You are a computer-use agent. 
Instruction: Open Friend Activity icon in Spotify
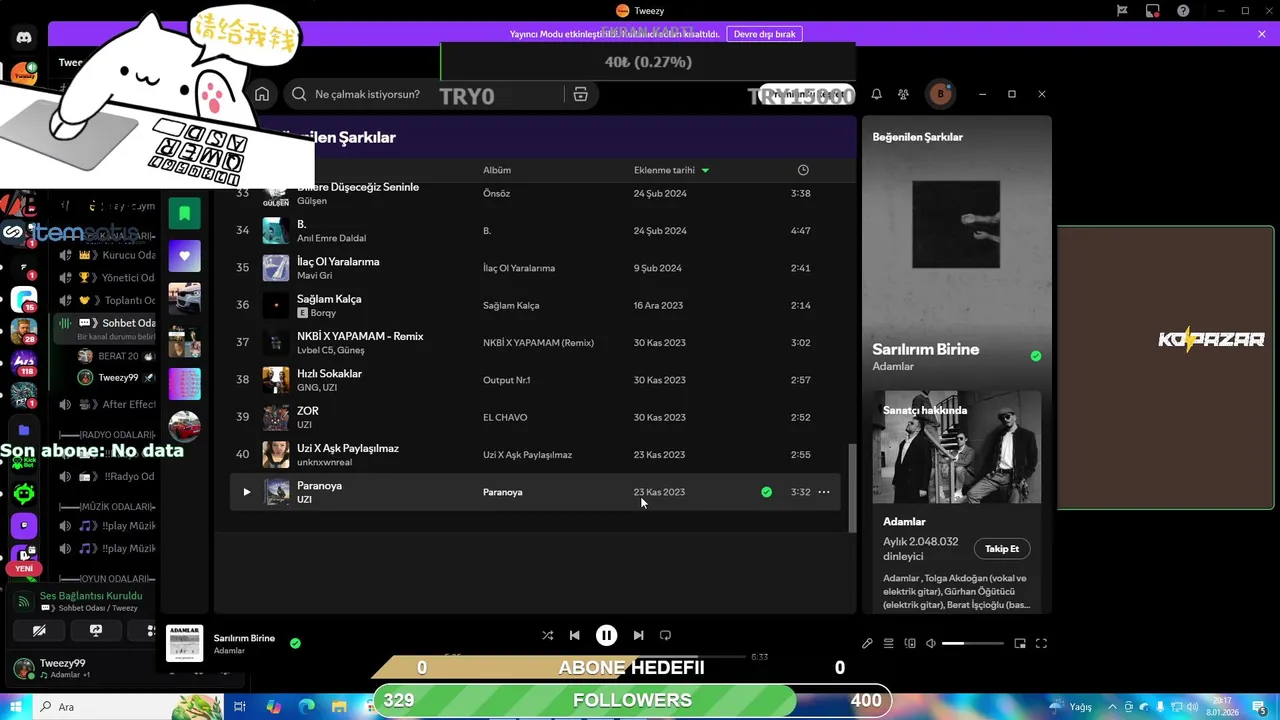tap(903, 94)
